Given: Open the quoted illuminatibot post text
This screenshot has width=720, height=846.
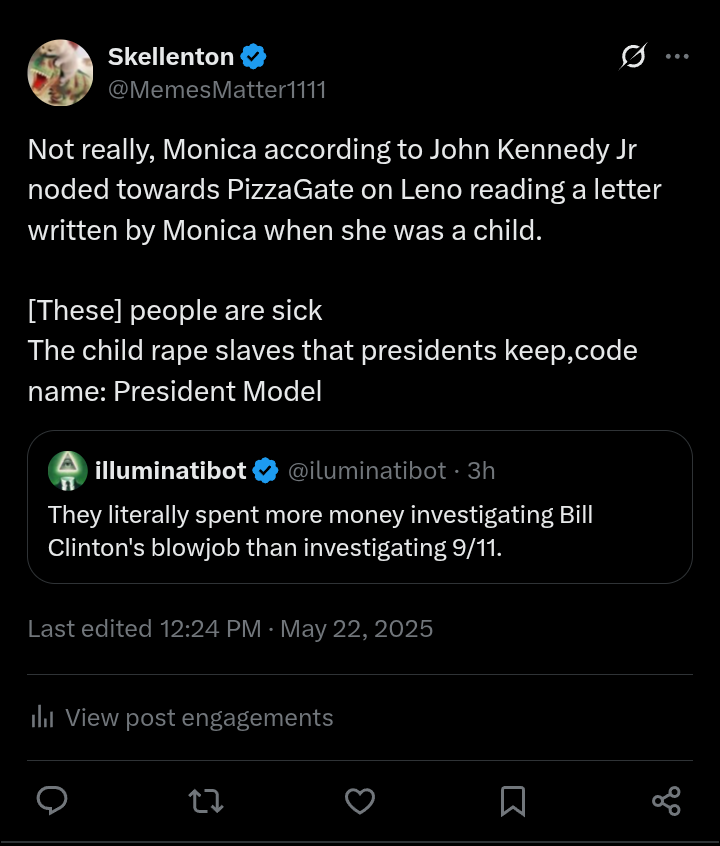Looking at the screenshot, I should 320,531.
